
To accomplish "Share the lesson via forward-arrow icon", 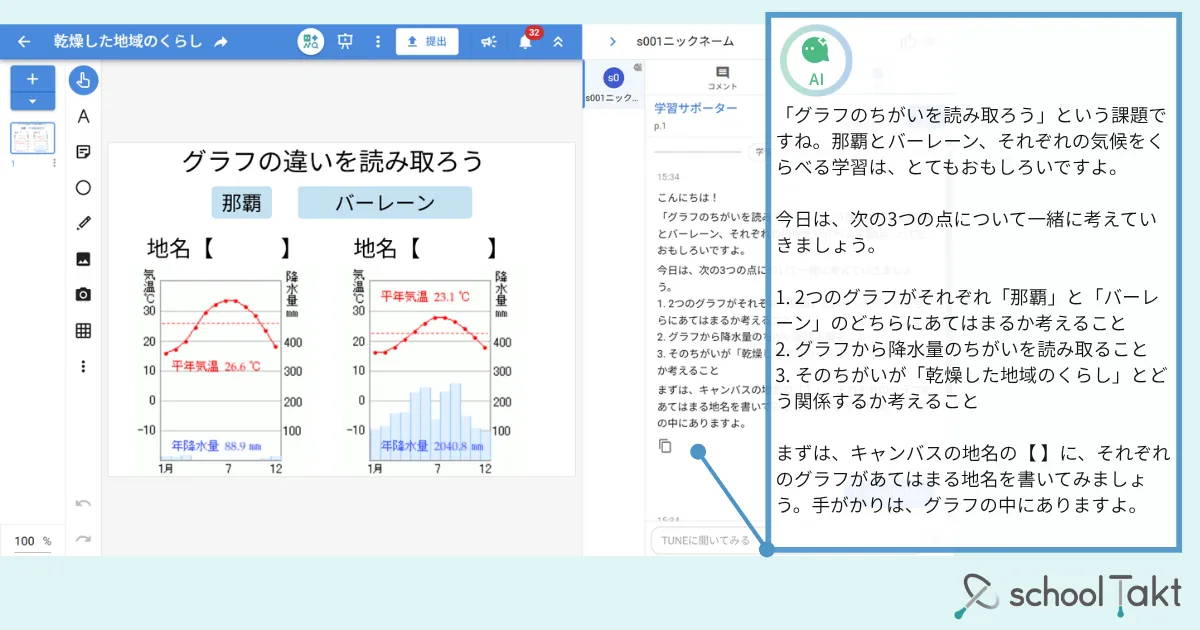I will tap(221, 42).
